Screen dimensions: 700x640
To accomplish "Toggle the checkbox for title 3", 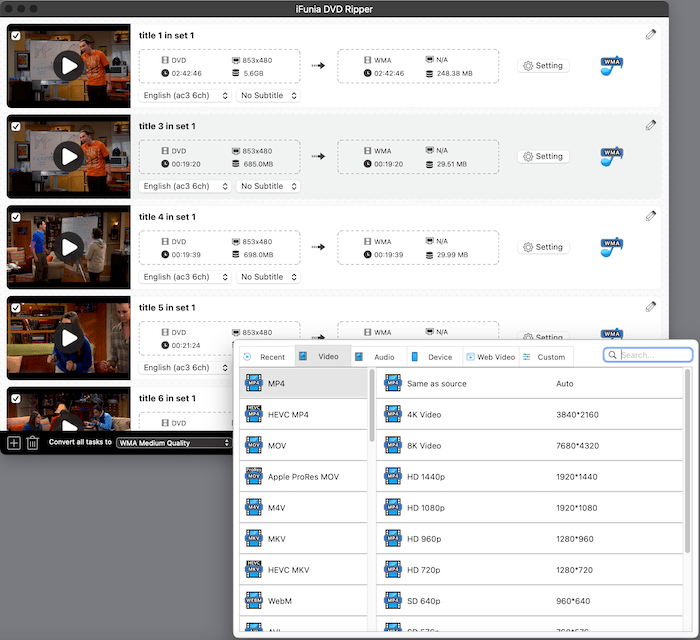I will (x=15, y=126).
